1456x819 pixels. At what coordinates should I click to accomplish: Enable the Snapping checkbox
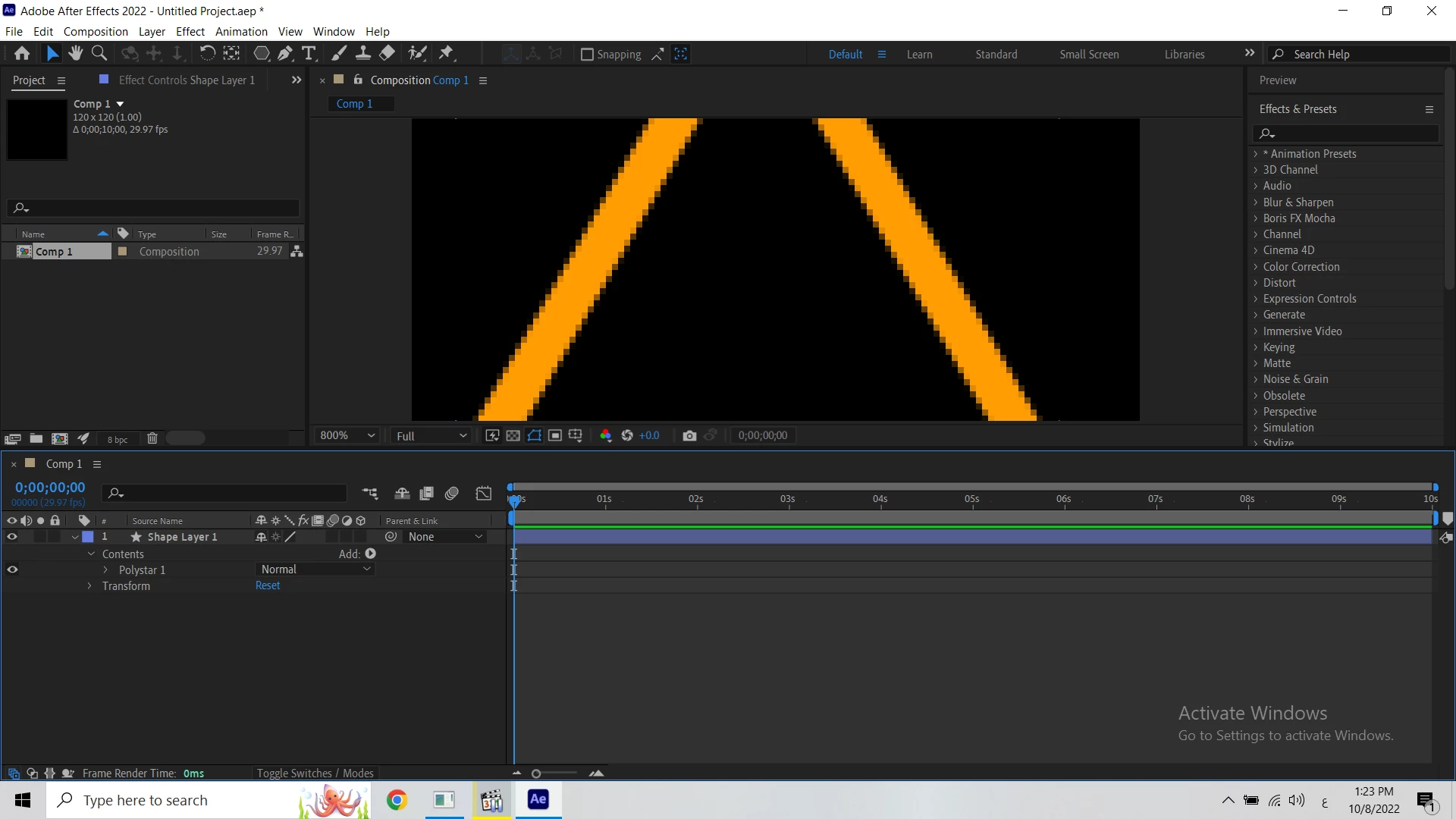(x=587, y=55)
